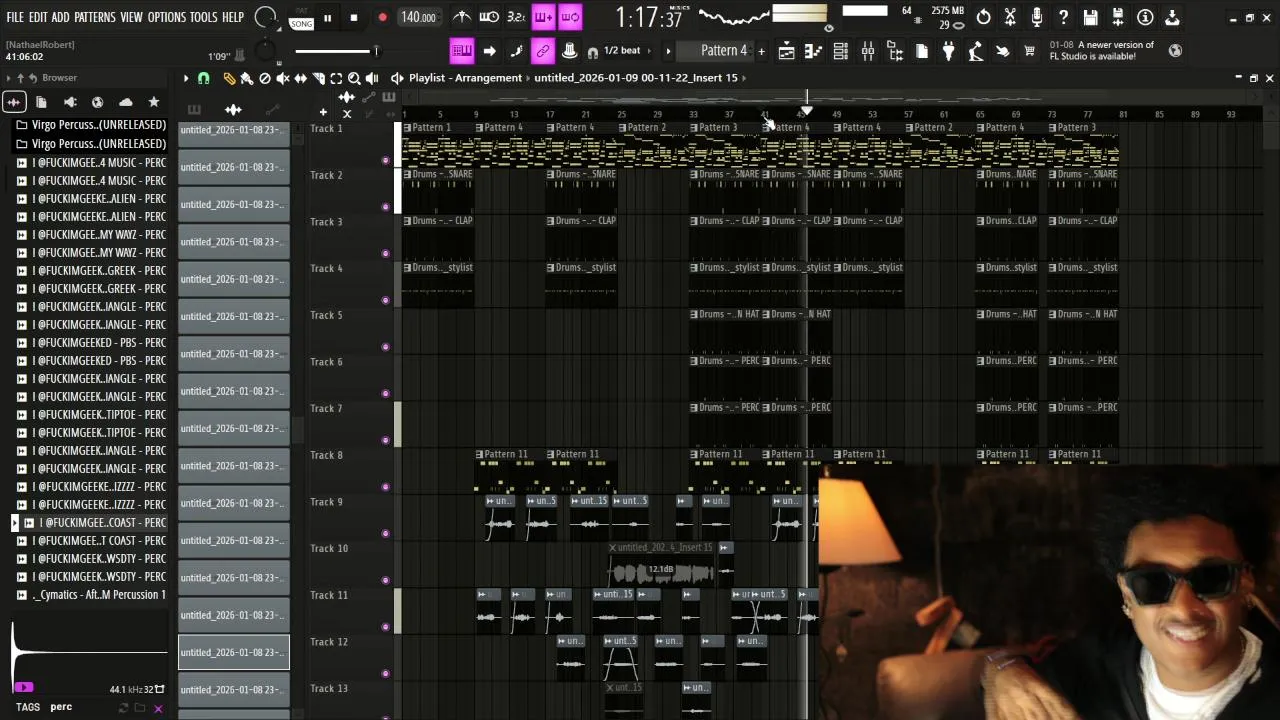Select the Mute tool in Playlist

pos(283,78)
